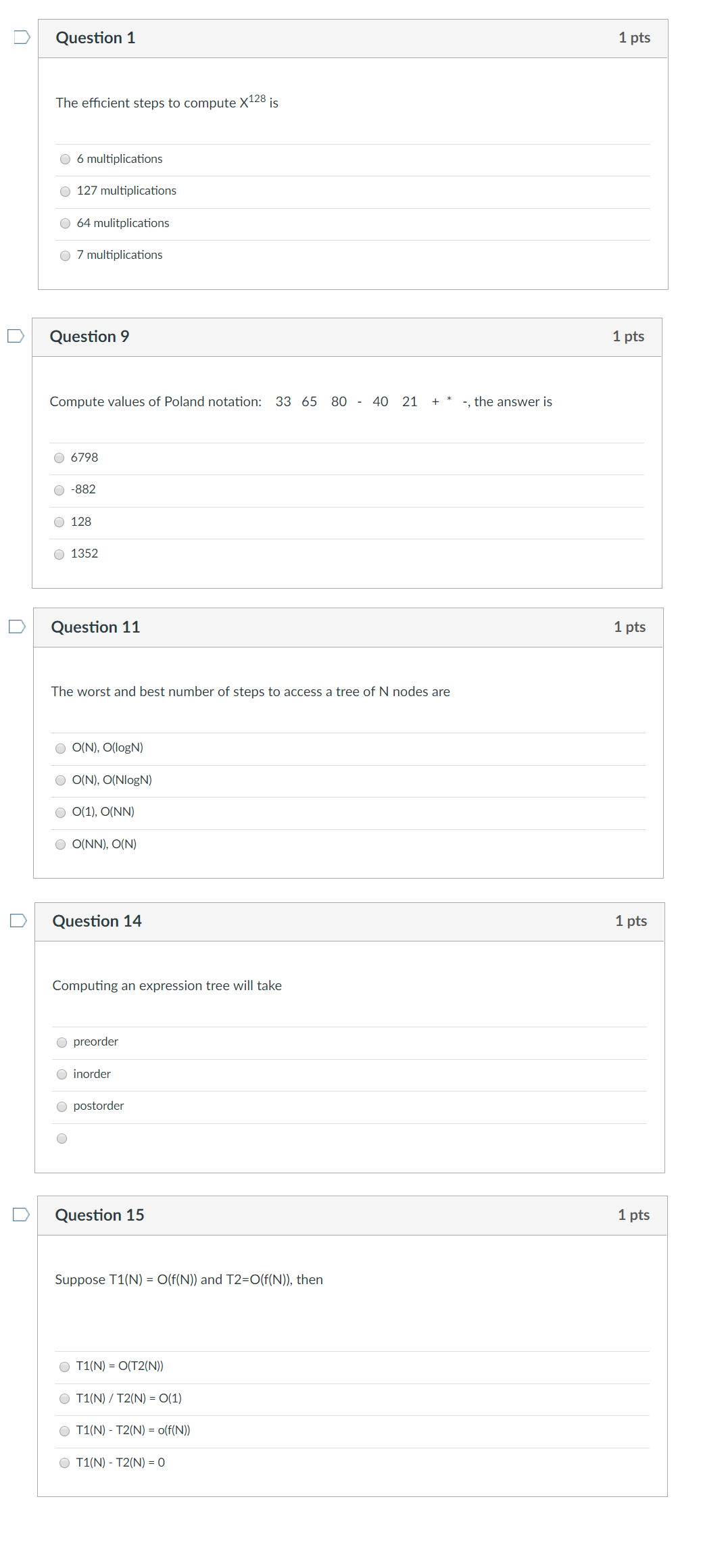Choose the '-882' answer option
Viewport: 703px width, 1568px height.
pos(59,489)
